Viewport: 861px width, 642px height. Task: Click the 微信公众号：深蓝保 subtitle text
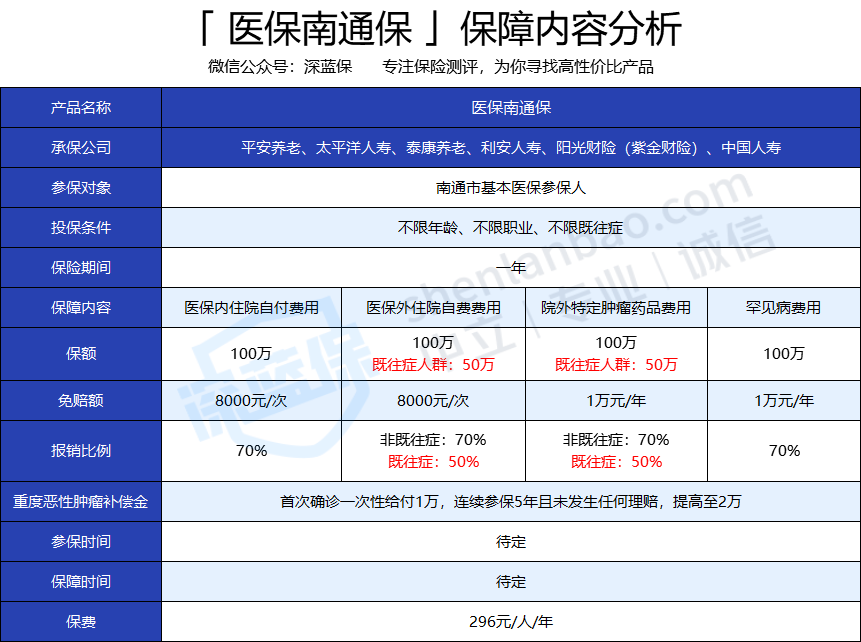click(280, 68)
